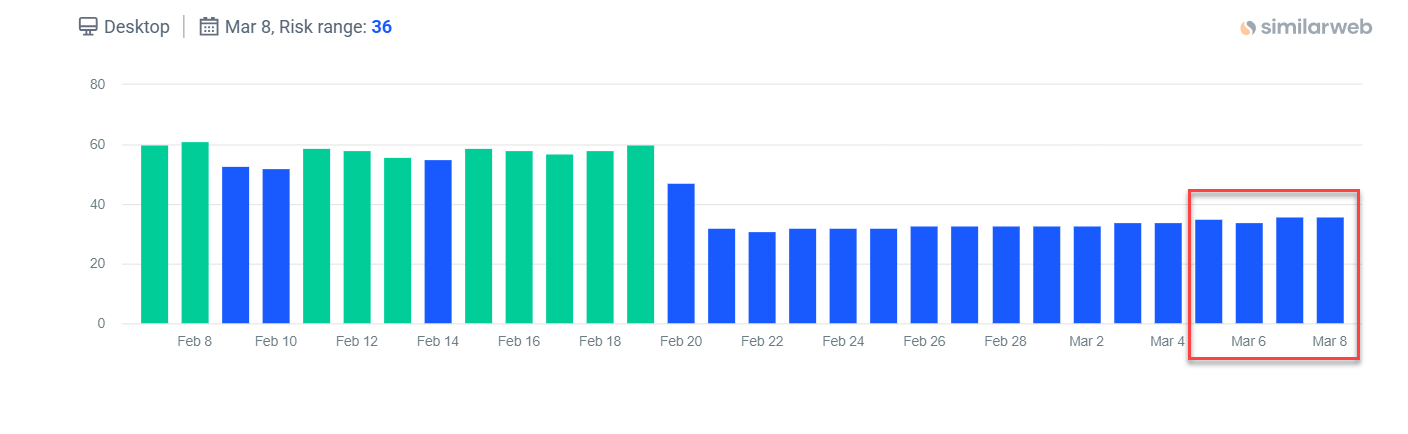This screenshot has height=434, width=1408.
Task: Select the blue bar above Feb 22
Action: click(x=762, y=278)
